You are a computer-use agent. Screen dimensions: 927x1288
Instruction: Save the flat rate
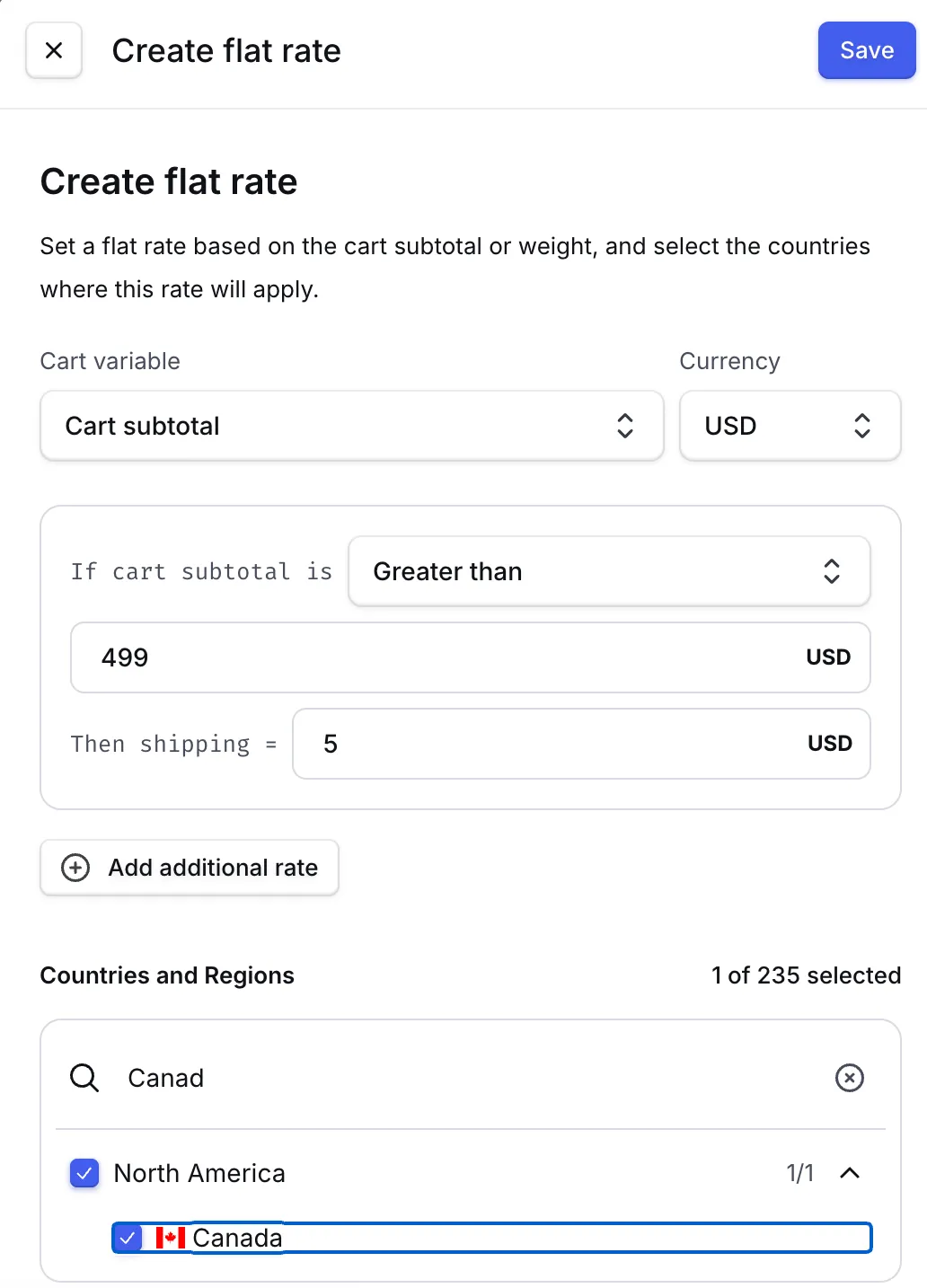click(x=866, y=51)
